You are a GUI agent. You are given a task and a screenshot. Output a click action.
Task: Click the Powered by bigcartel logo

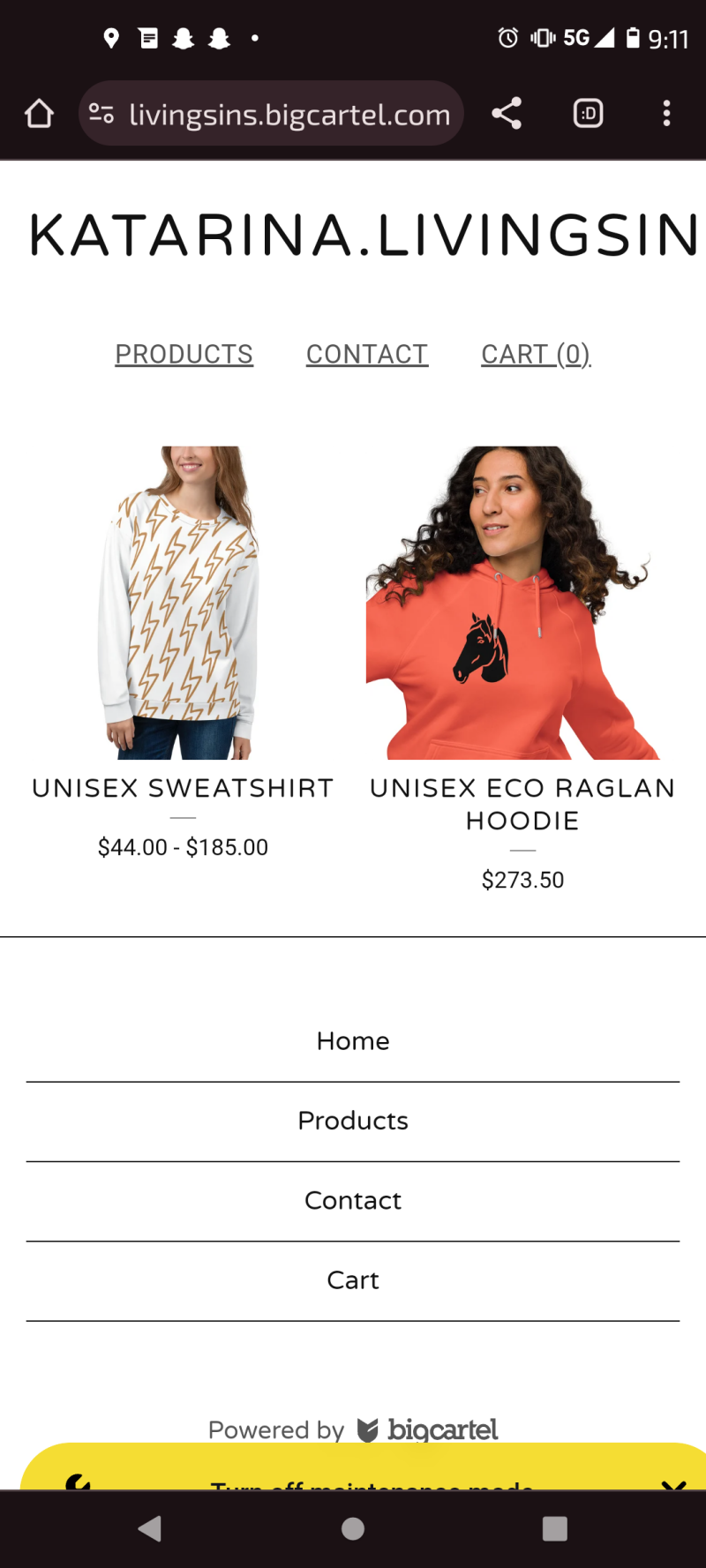pyautogui.click(x=428, y=1429)
